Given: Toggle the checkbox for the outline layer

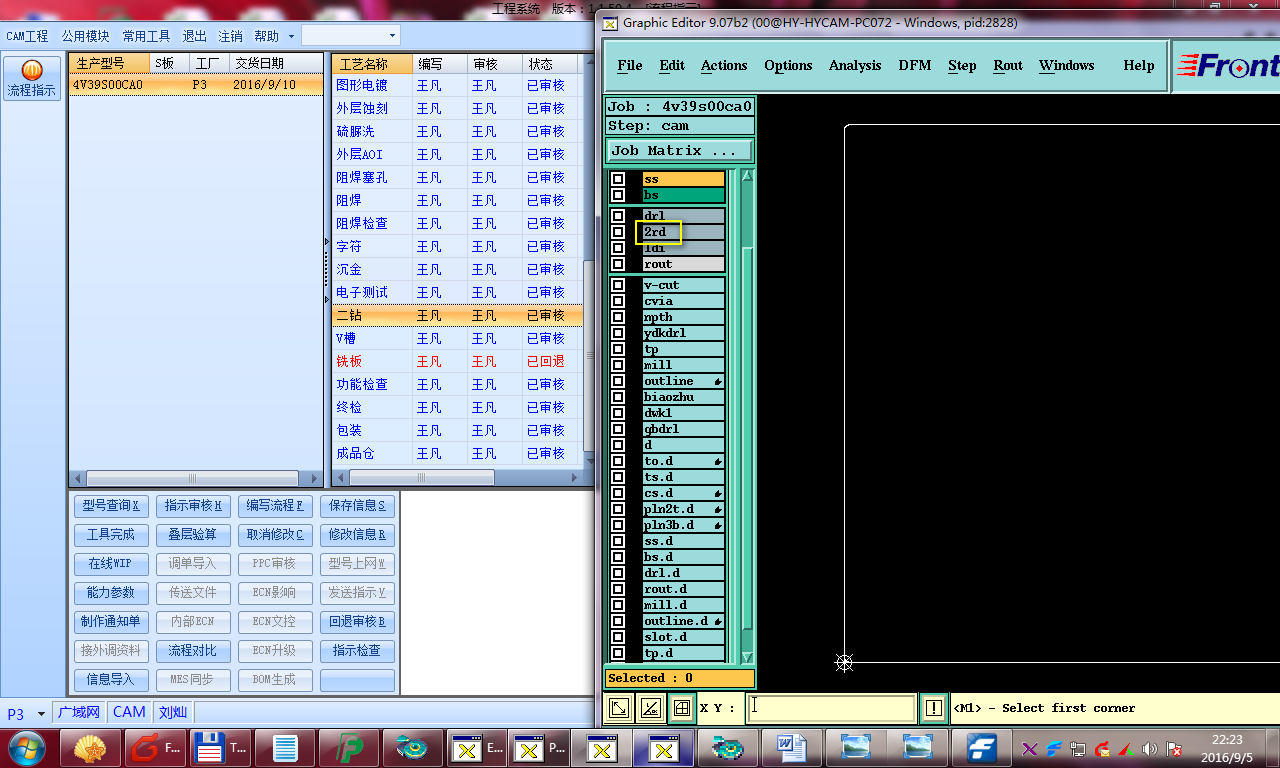Looking at the screenshot, I should [618, 381].
